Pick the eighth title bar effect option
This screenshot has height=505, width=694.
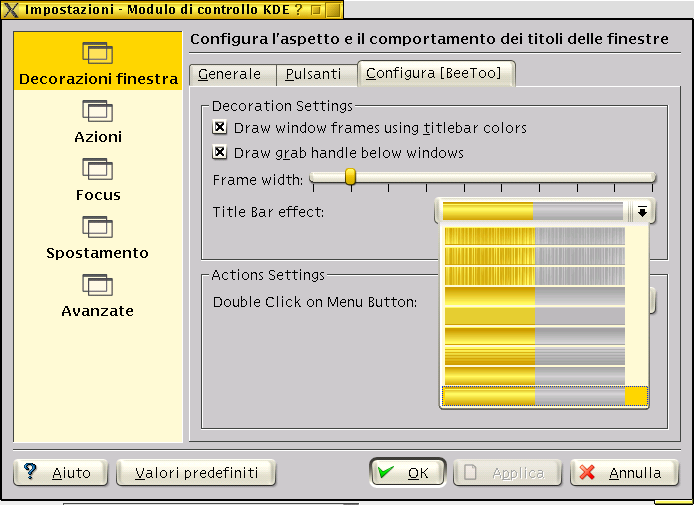(x=535, y=376)
